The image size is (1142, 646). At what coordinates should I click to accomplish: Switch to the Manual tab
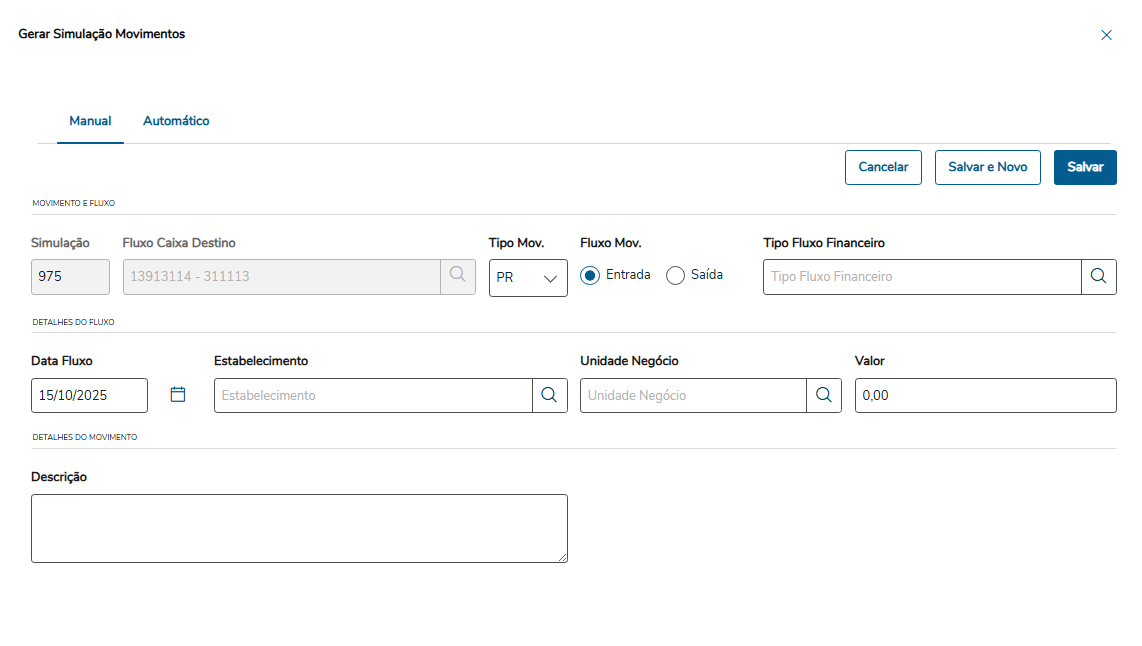point(90,121)
